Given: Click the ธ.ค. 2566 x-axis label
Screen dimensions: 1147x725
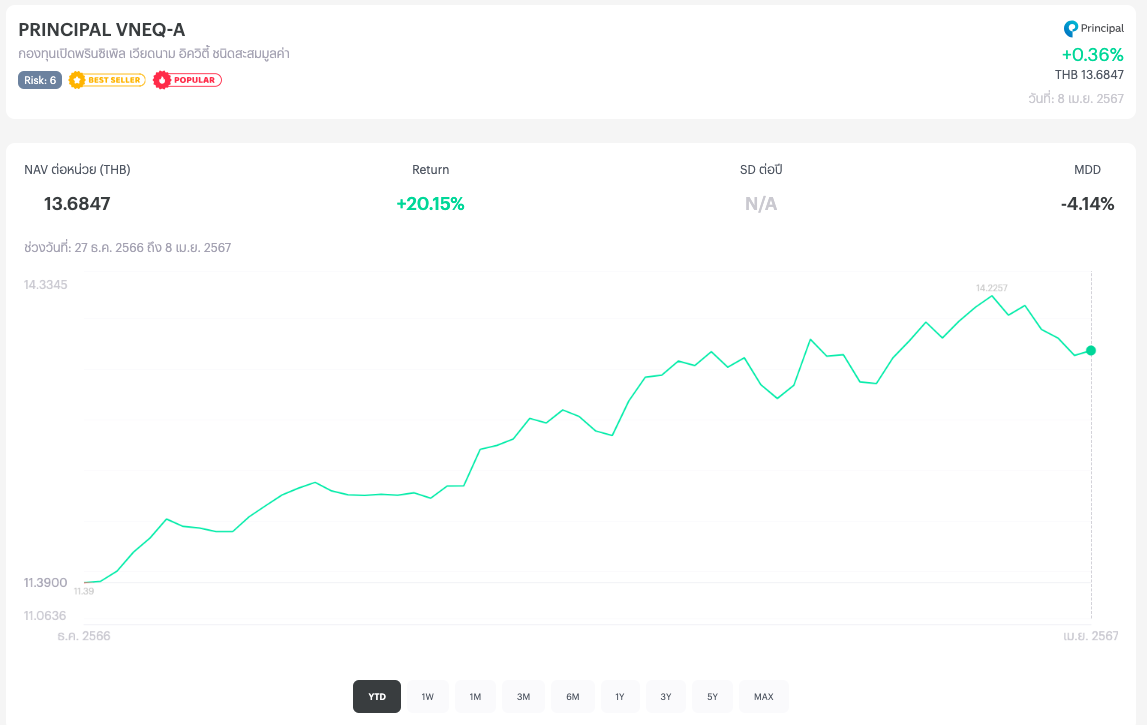Looking at the screenshot, I should pyautogui.click(x=84, y=636).
